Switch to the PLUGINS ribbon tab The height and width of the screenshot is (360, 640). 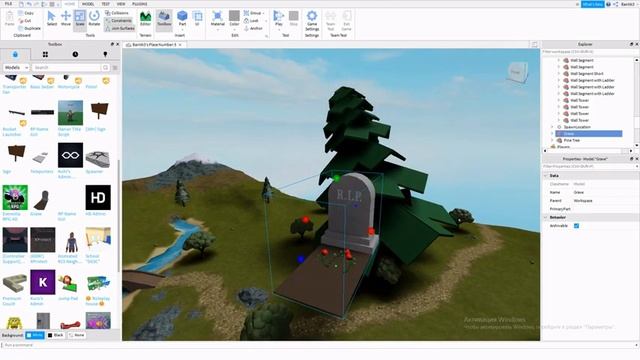140,4
